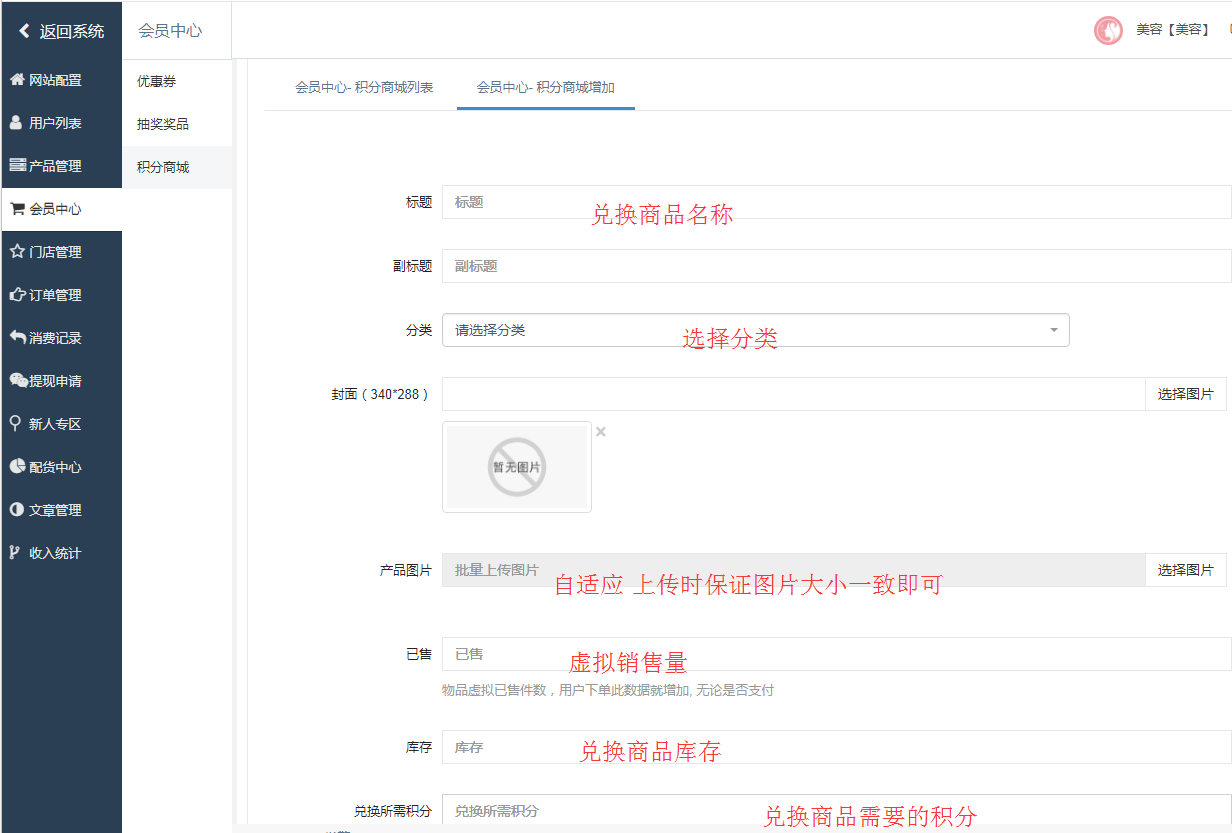Switch to 积分商城列表 tab
Viewport: 1232px width, 833px height.
[x=364, y=88]
